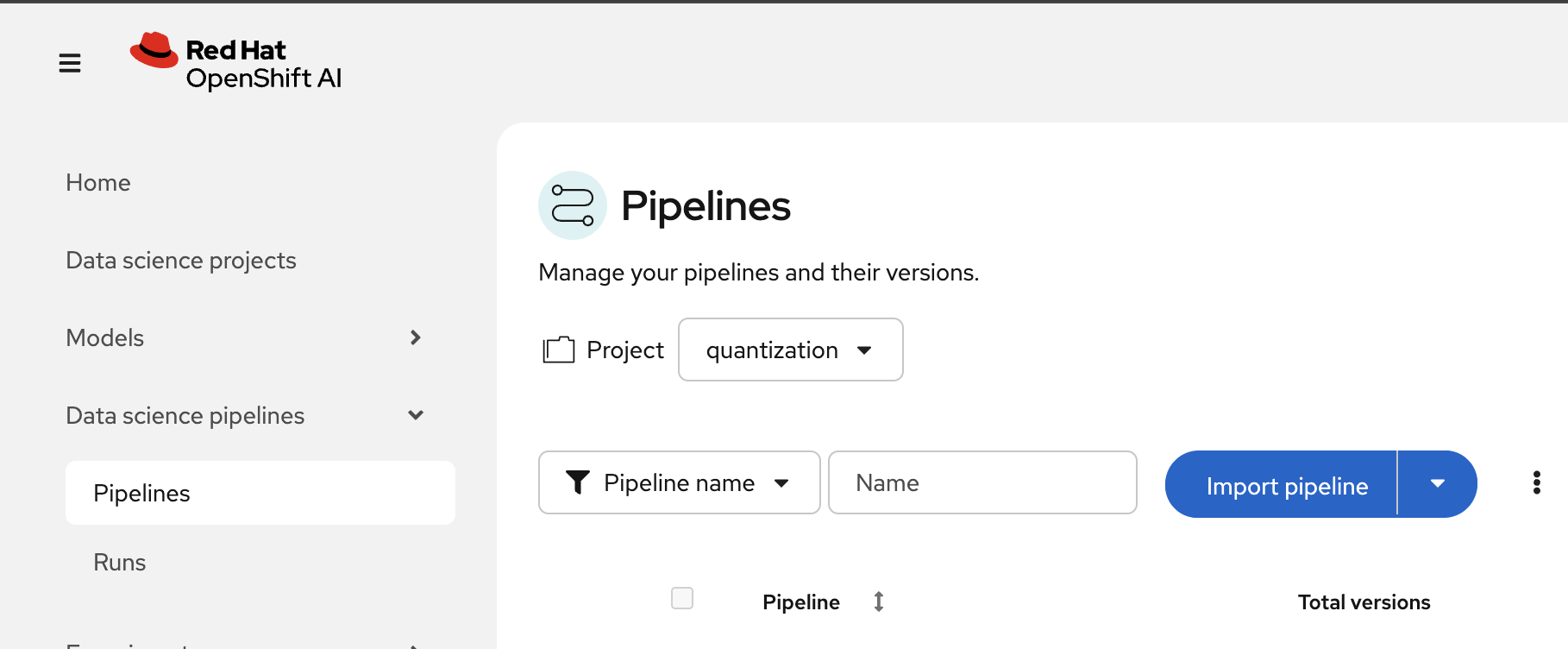
Task: Go to the Home navigation item
Action: [98, 182]
